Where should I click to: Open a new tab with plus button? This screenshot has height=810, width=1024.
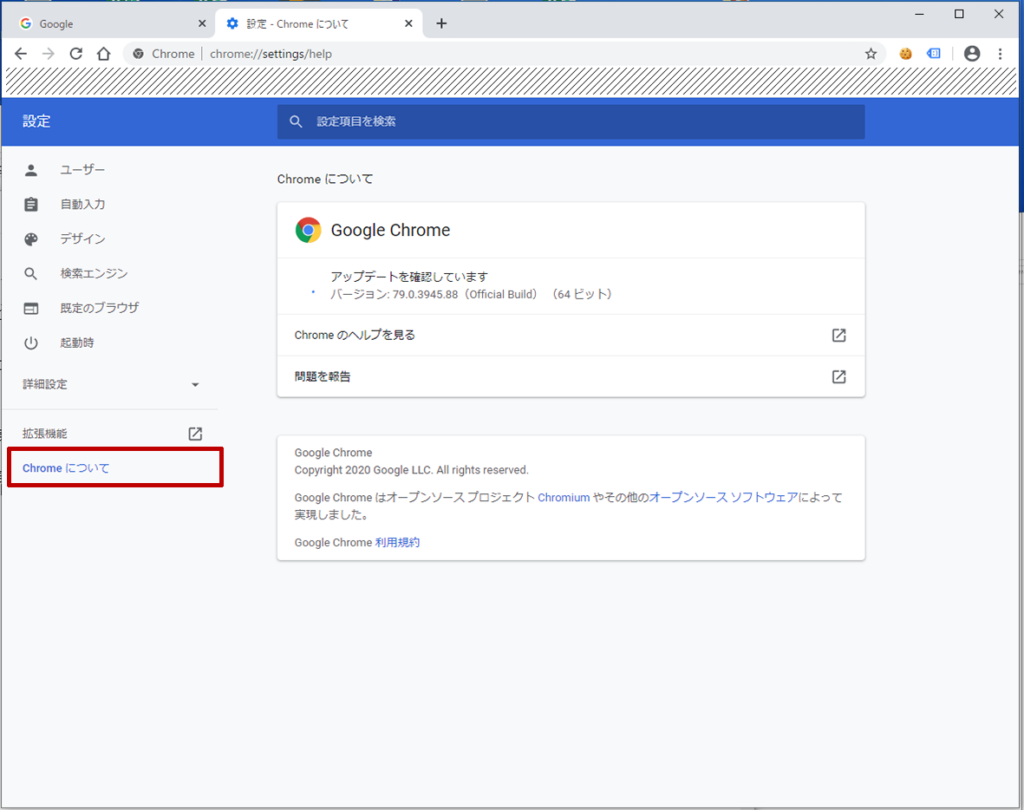(441, 24)
